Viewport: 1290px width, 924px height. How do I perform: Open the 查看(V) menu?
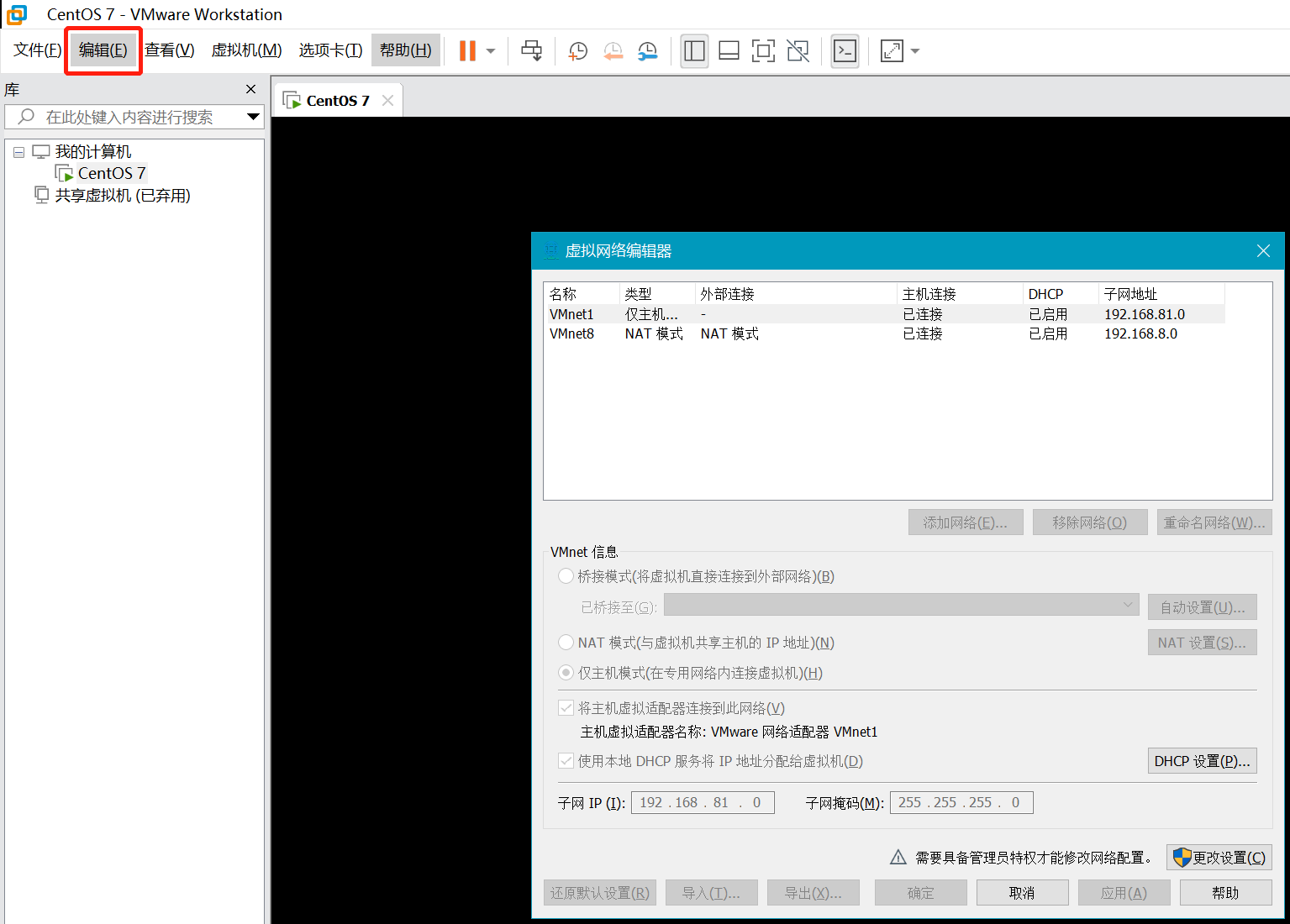point(169,50)
